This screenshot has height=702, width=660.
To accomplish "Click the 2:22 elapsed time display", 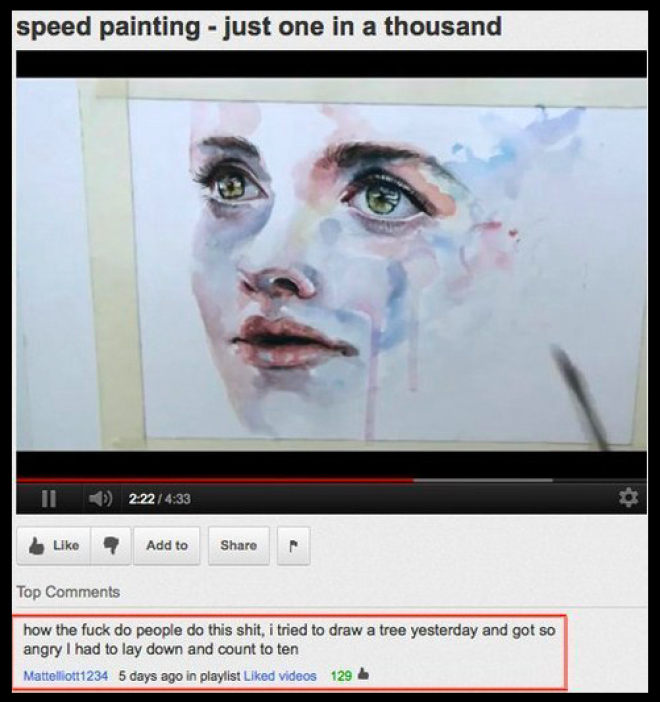I will [141, 499].
